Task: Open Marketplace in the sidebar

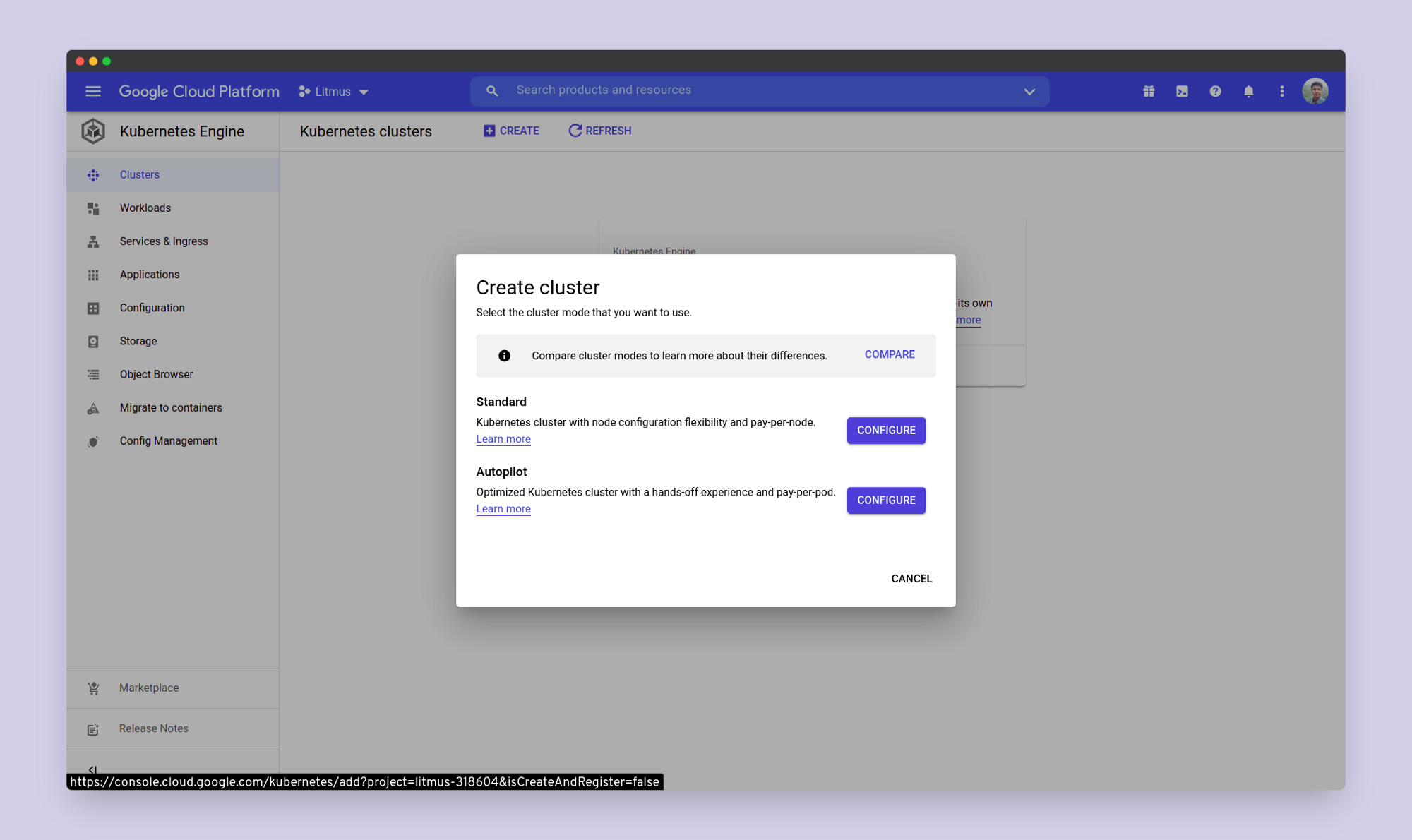Action: pos(173,688)
